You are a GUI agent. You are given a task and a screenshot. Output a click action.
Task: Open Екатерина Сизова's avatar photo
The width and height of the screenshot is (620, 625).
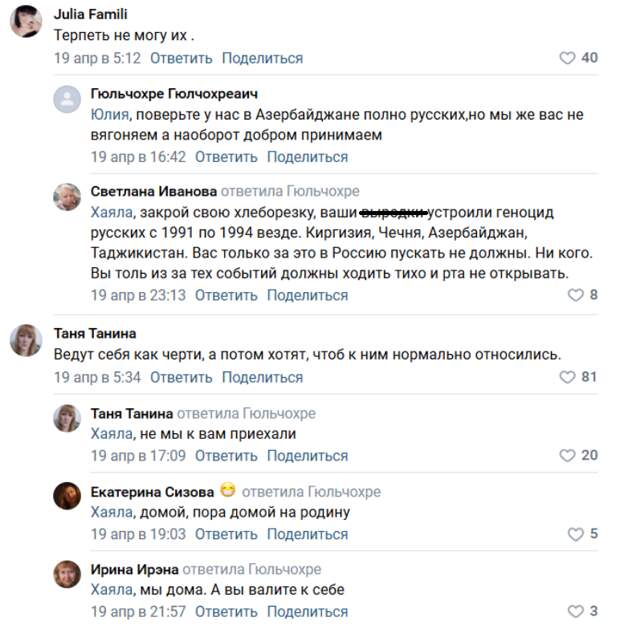pyautogui.click(x=67, y=496)
